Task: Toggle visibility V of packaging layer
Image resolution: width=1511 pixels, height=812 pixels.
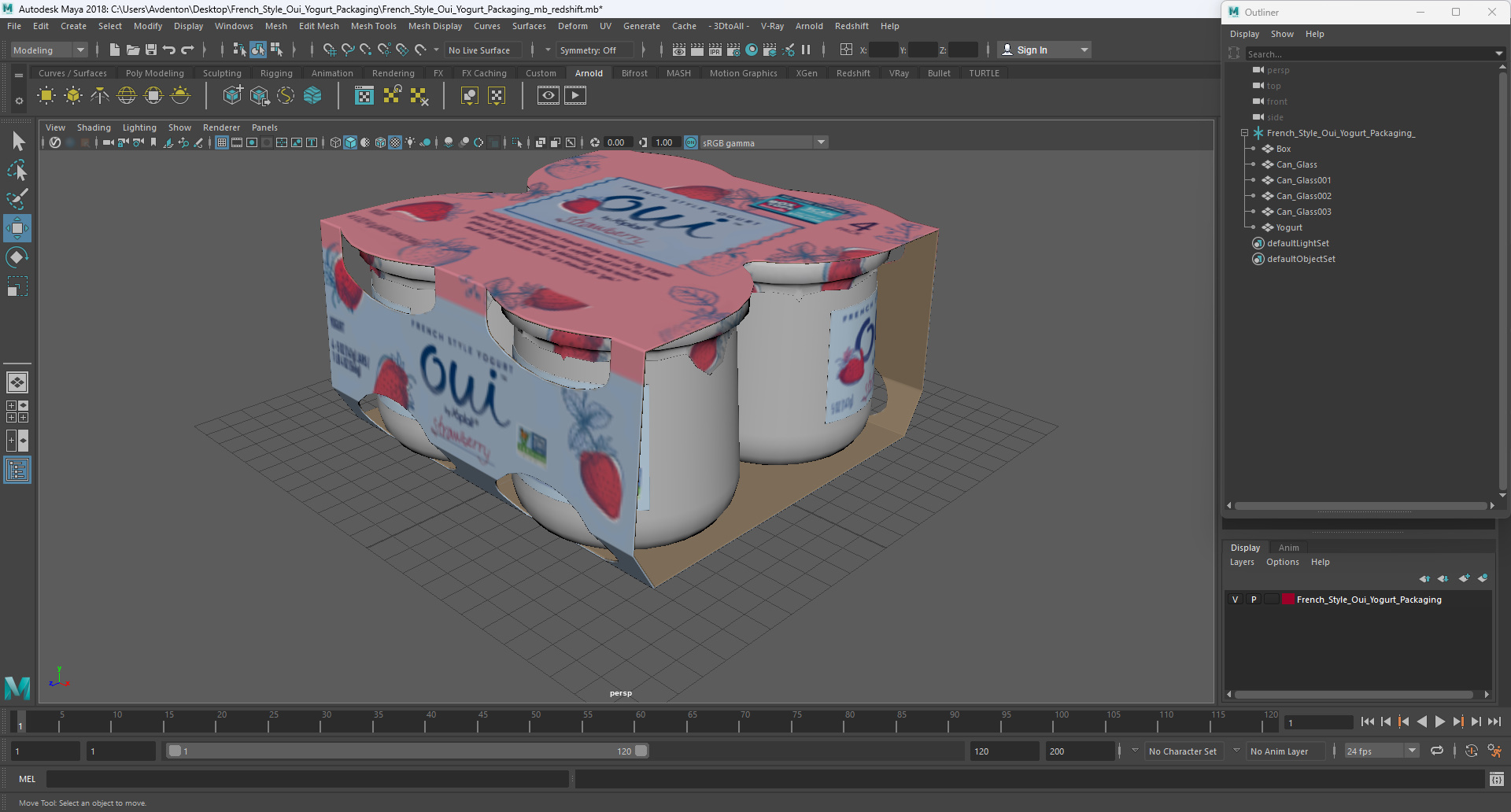Action: click(x=1236, y=600)
